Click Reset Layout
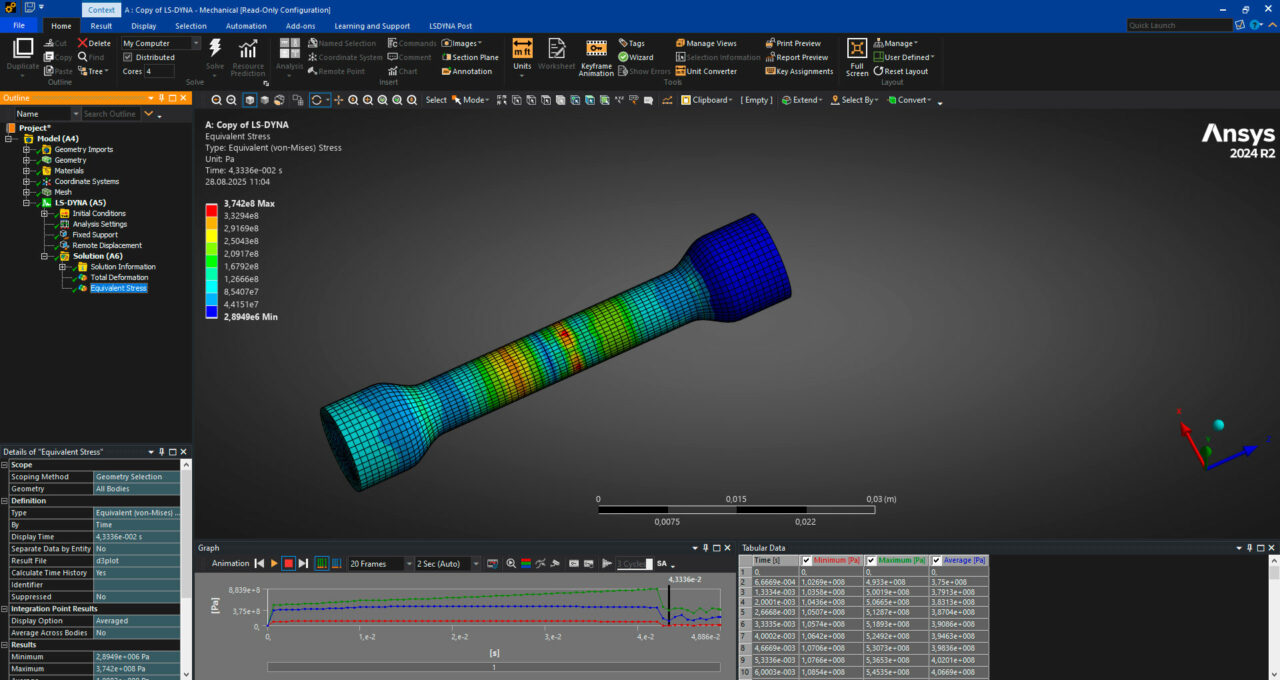Viewport: 1280px width, 680px height. point(901,71)
